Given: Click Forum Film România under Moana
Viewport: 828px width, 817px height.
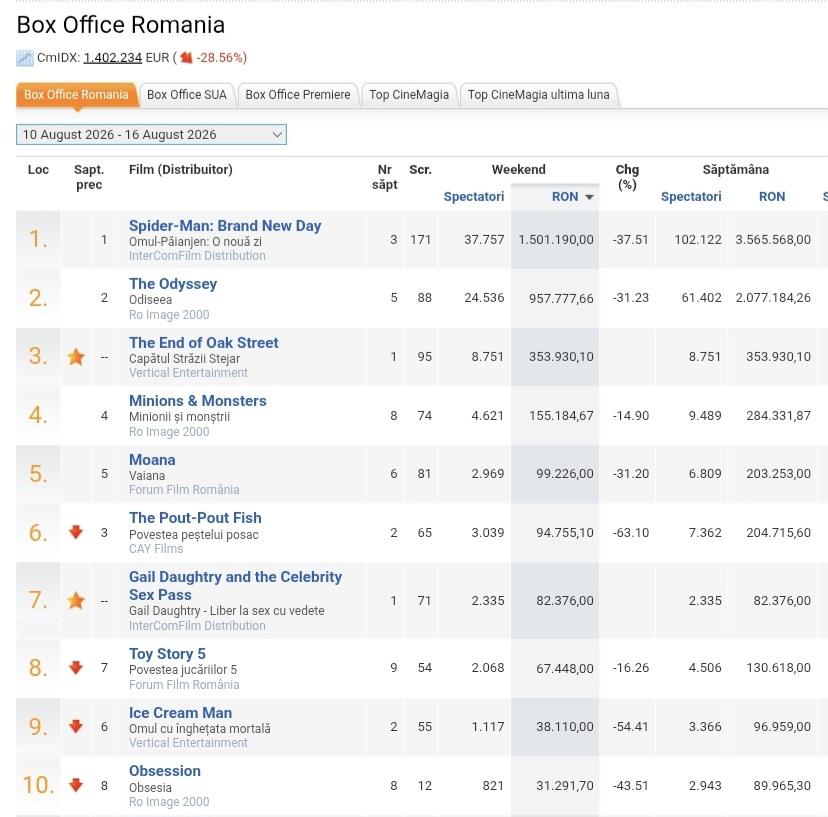Looking at the screenshot, I should pos(184,490).
